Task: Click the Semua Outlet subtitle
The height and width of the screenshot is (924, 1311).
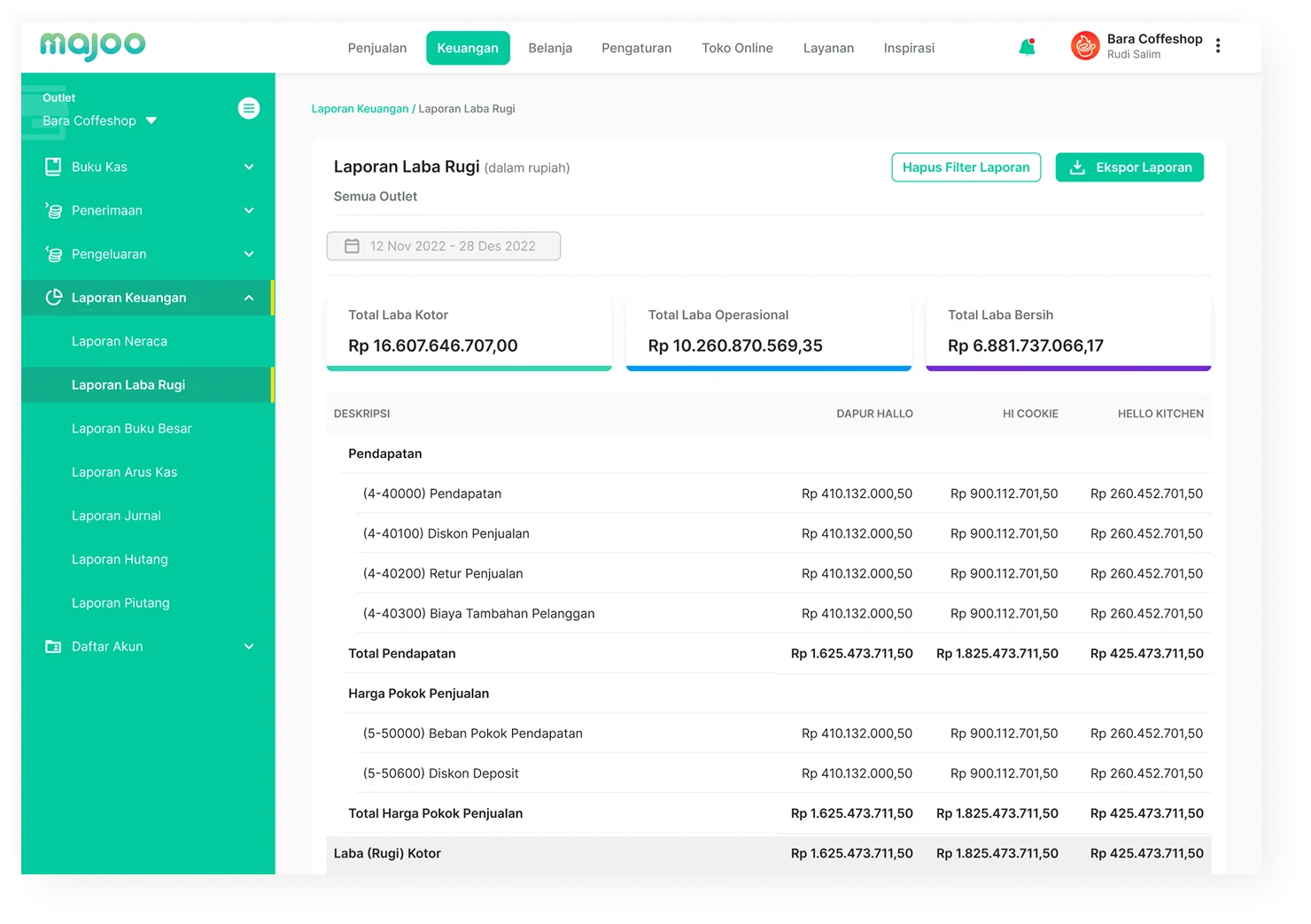Action: coord(375,197)
